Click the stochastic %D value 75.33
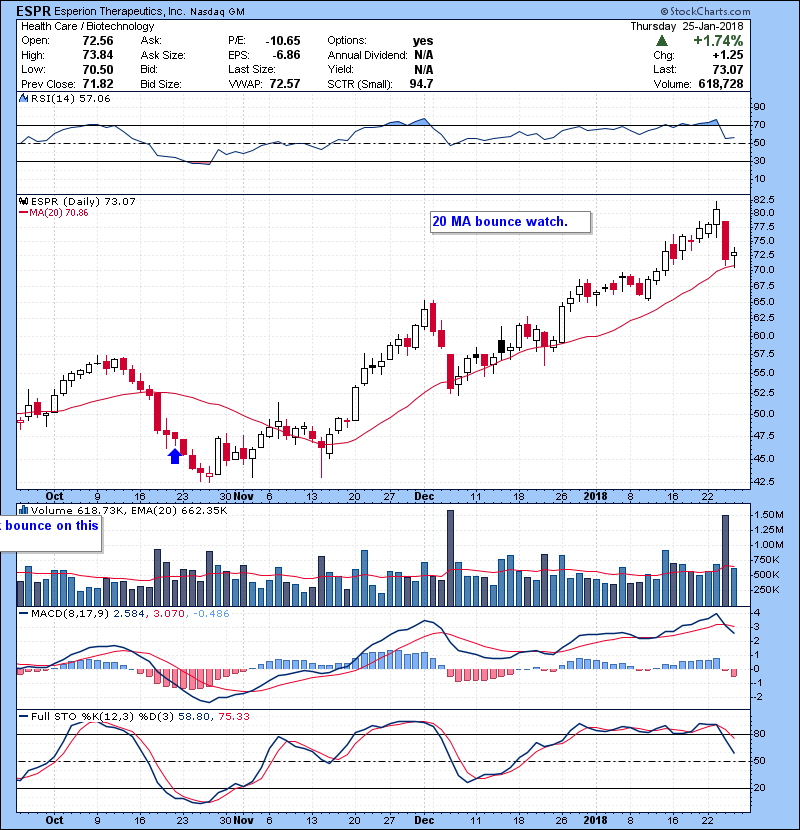The width and height of the screenshot is (800, 830). (233, 716)
